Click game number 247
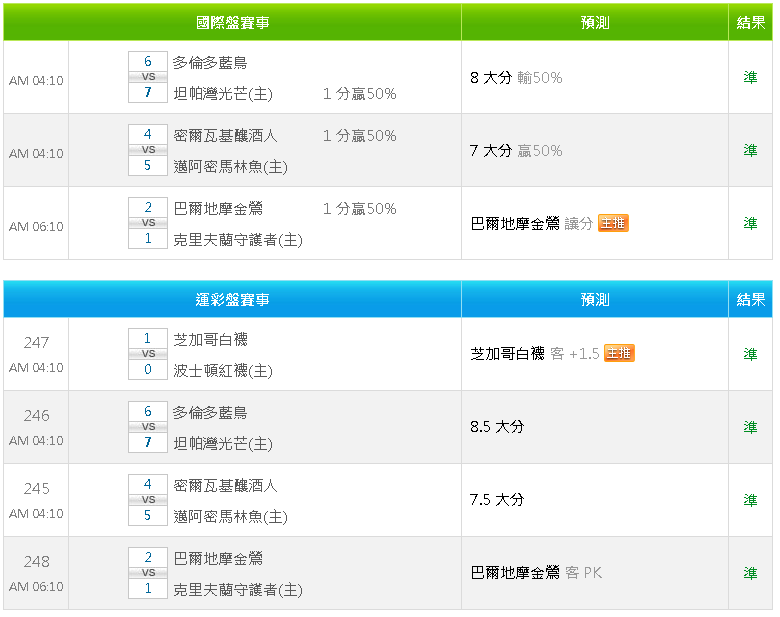The height and width of the screenshot is (617, 780). pos(36,342)
